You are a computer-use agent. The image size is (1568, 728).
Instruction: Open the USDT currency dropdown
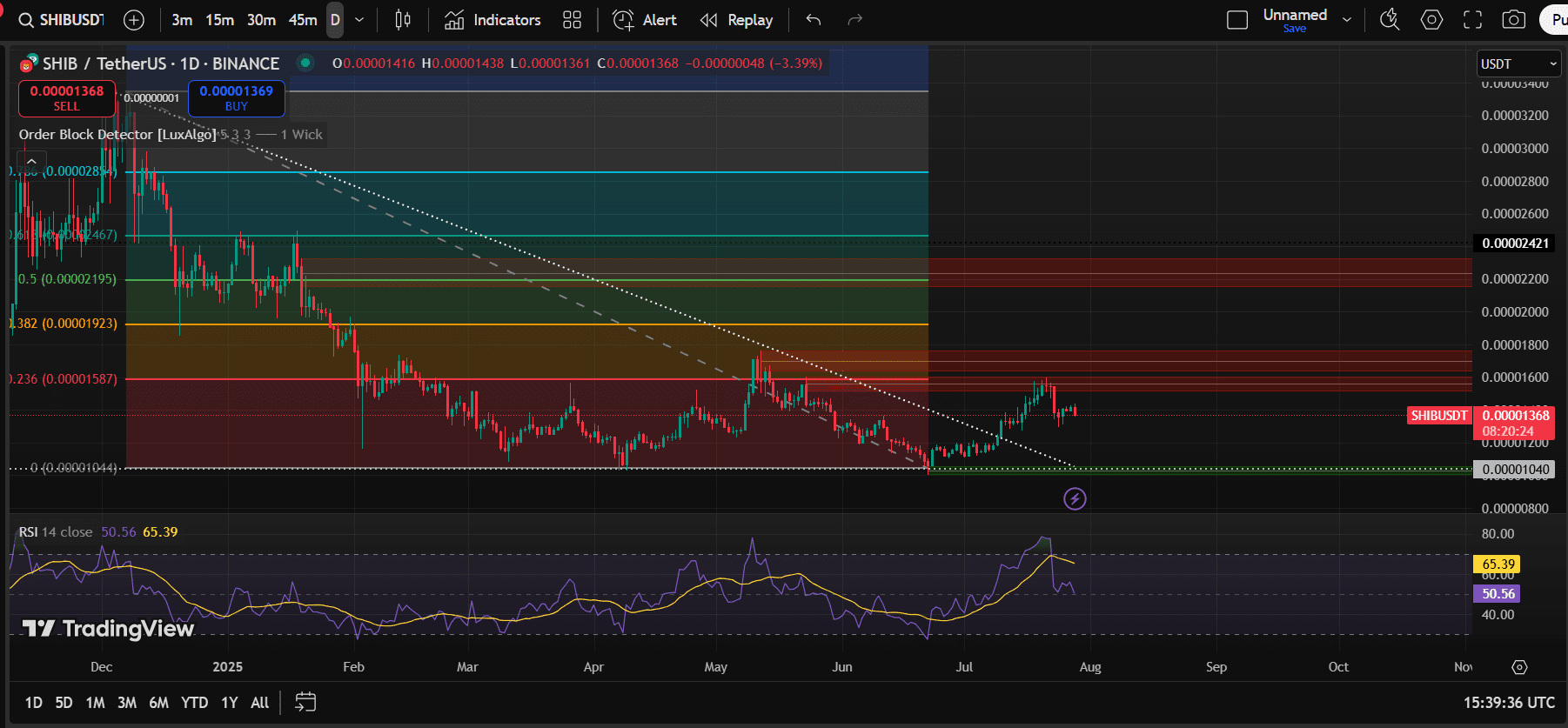1518,63
